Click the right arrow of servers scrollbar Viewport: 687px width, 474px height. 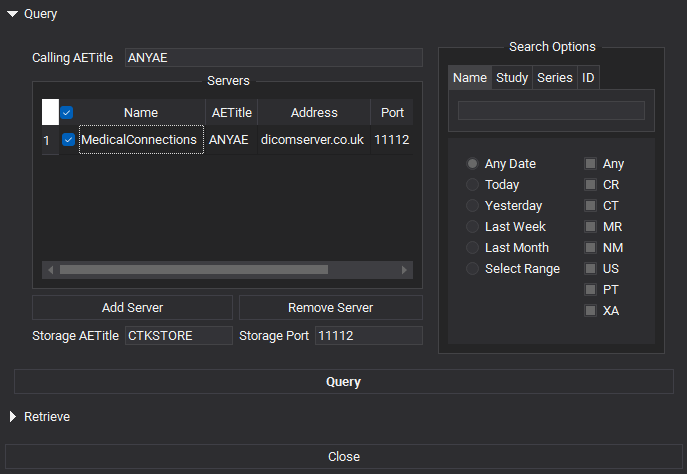404,270
